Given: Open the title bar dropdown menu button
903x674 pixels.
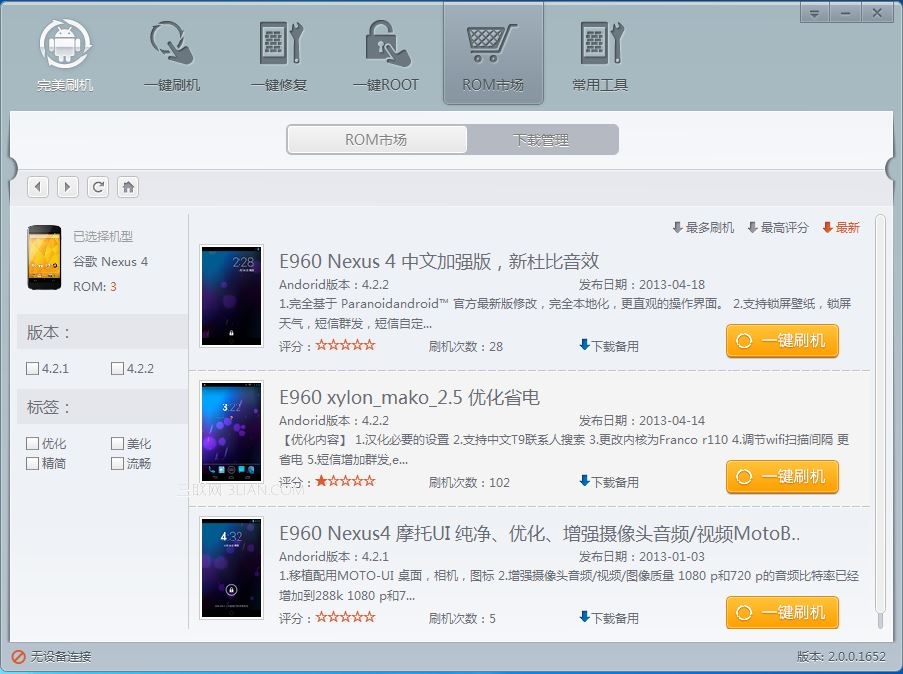Looking at the screenshot, I should pos(814,13).
